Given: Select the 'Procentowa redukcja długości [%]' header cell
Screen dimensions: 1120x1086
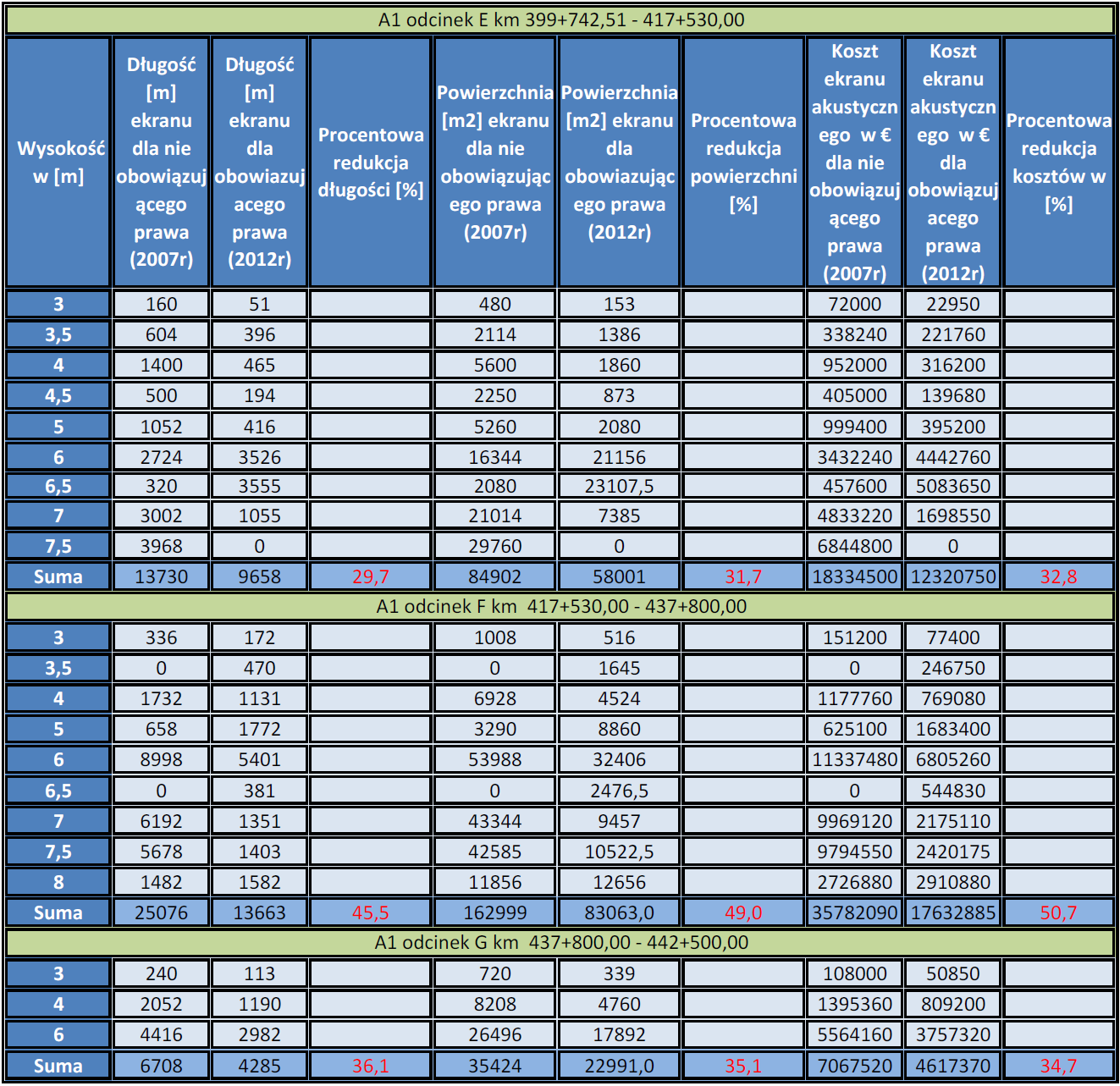Looking at the screenshot, I should [370, 163].
